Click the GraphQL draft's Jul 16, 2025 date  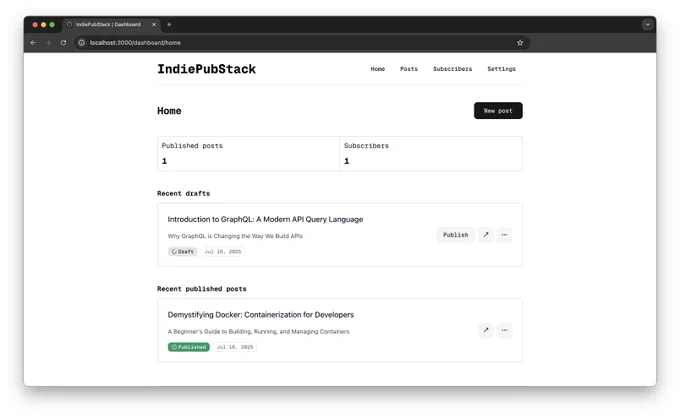[x=223, y=251]
